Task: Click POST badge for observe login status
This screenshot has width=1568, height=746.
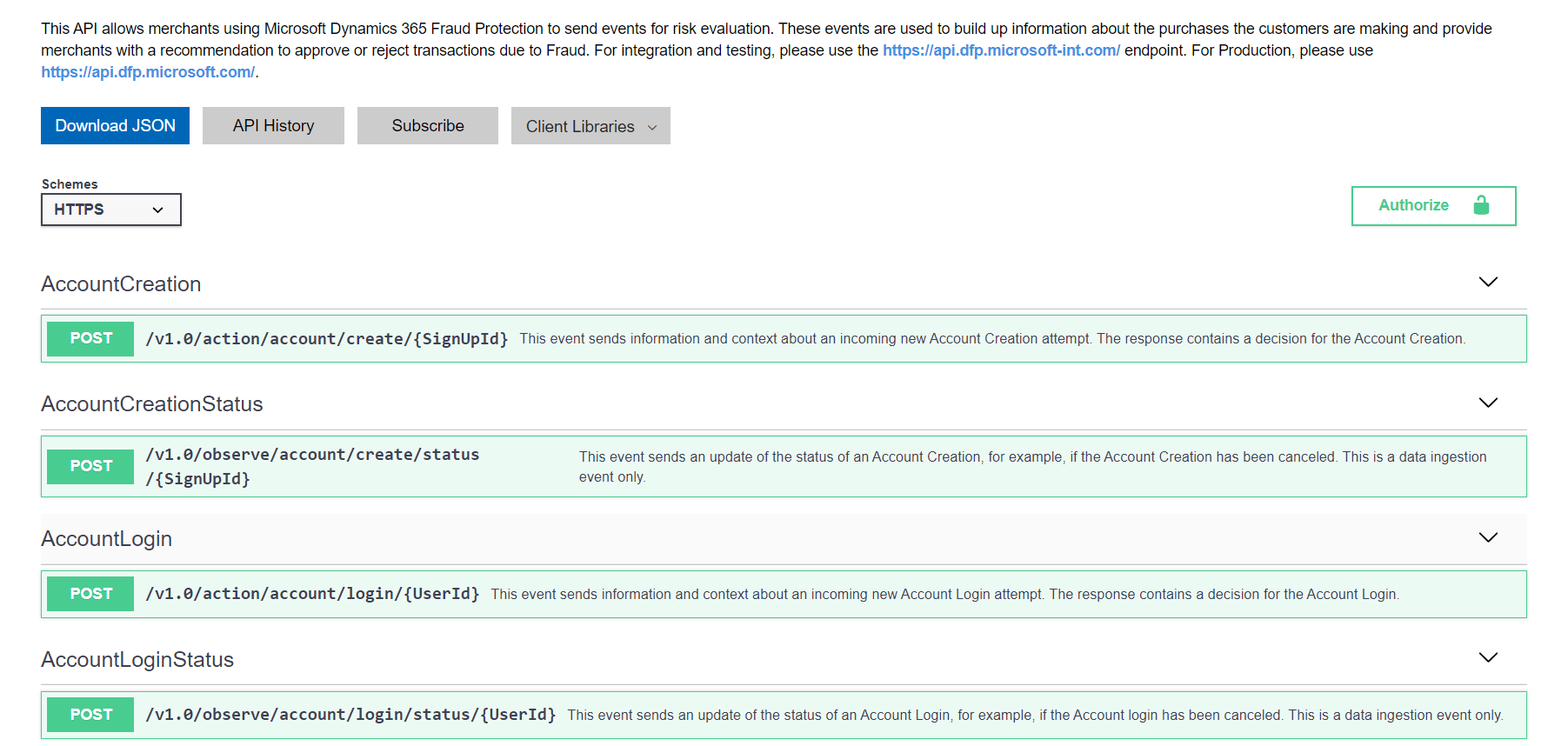Action: pos(90,715)
